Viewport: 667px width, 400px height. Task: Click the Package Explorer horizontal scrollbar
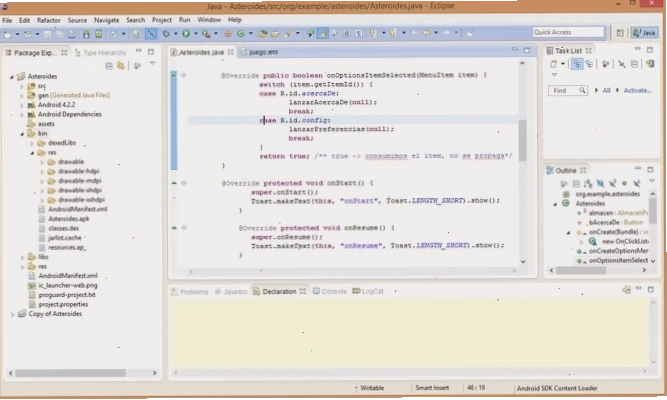[81, 373]
